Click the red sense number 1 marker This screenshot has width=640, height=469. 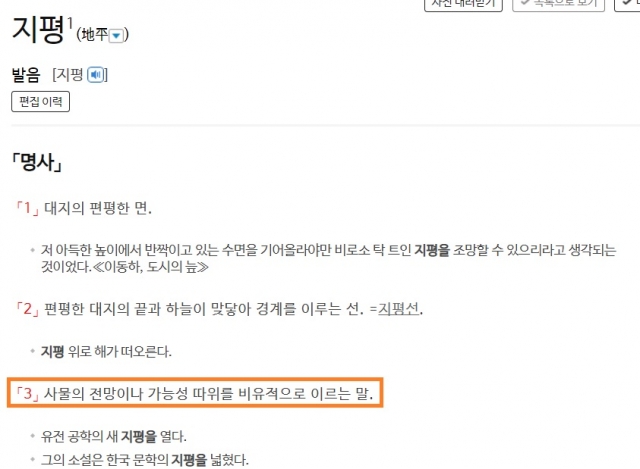[27, 208]
